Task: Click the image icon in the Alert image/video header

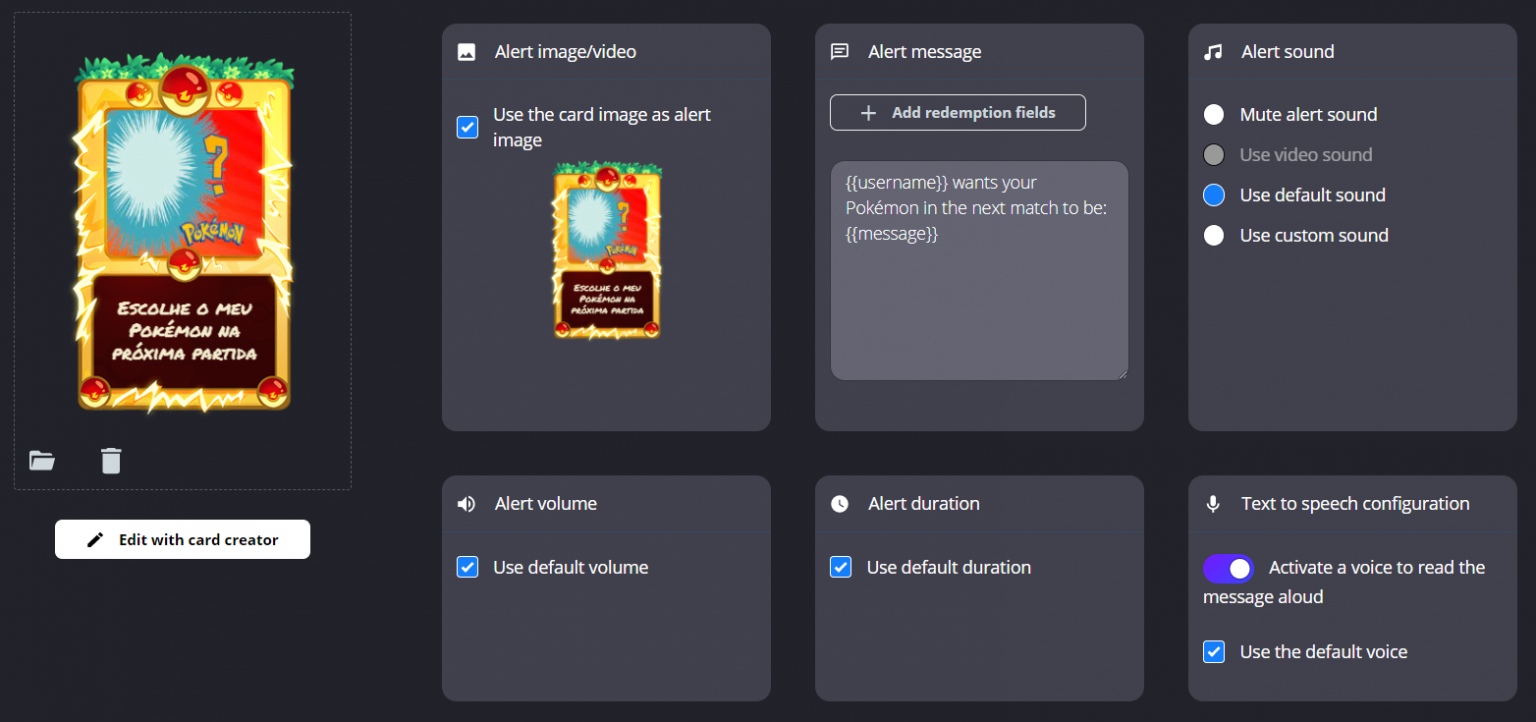Action: pos(466,51)
